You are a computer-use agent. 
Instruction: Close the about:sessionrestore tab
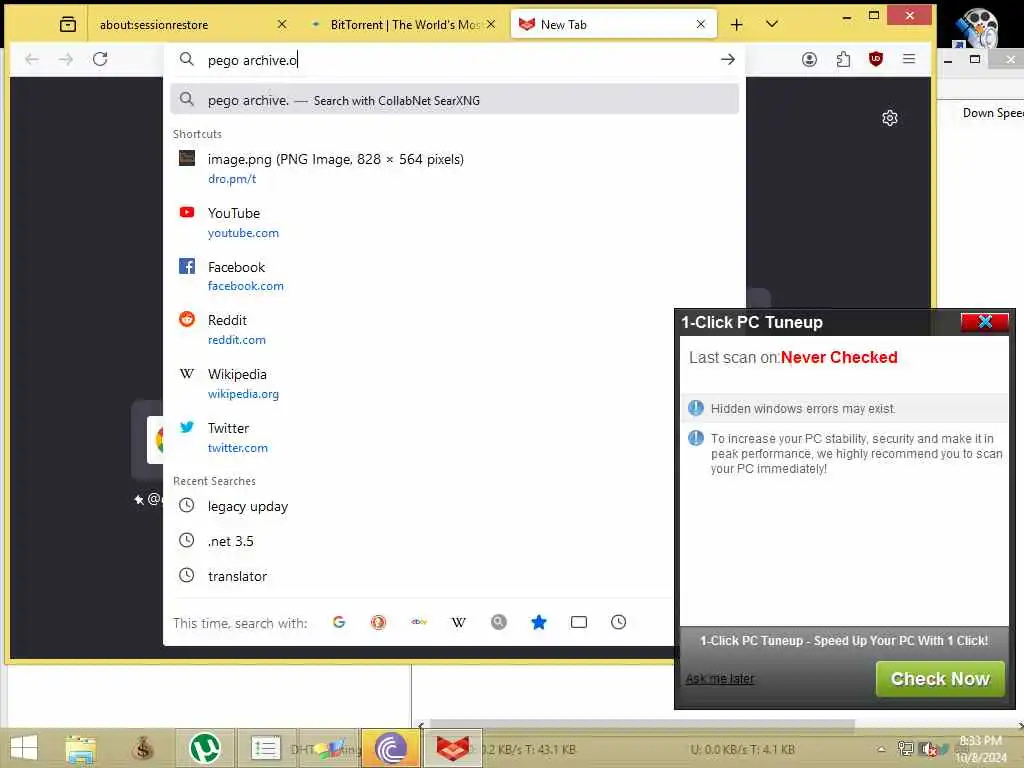(281, 25)
